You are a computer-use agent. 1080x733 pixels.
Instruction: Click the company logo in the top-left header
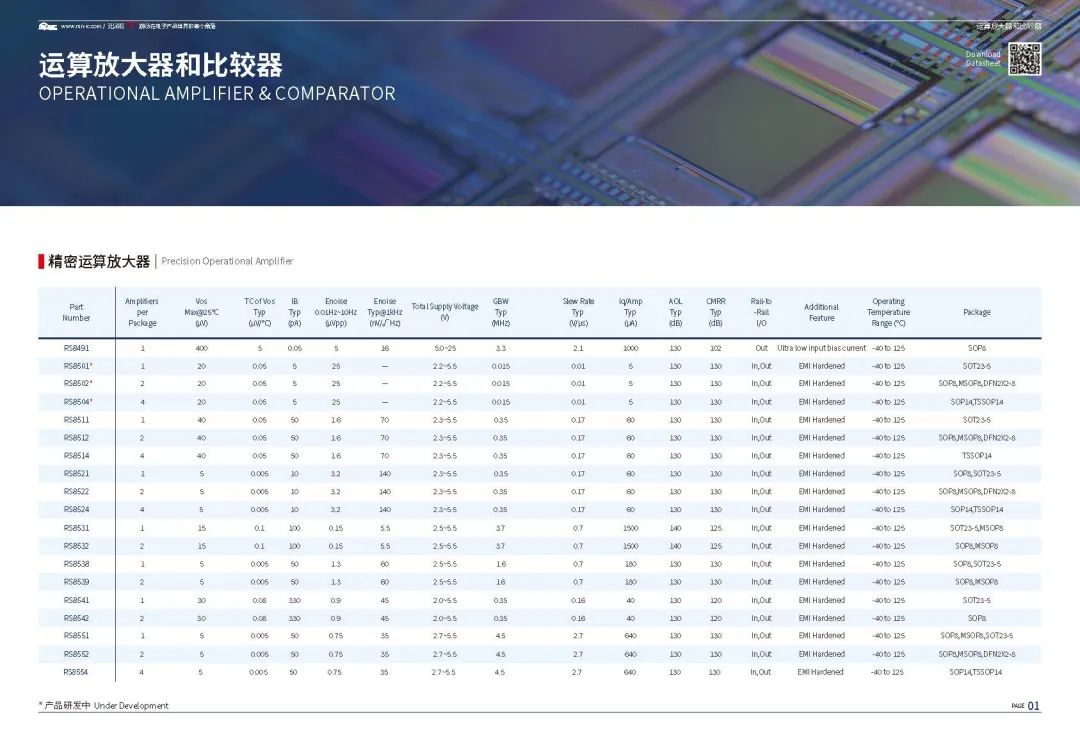(48, 26)
